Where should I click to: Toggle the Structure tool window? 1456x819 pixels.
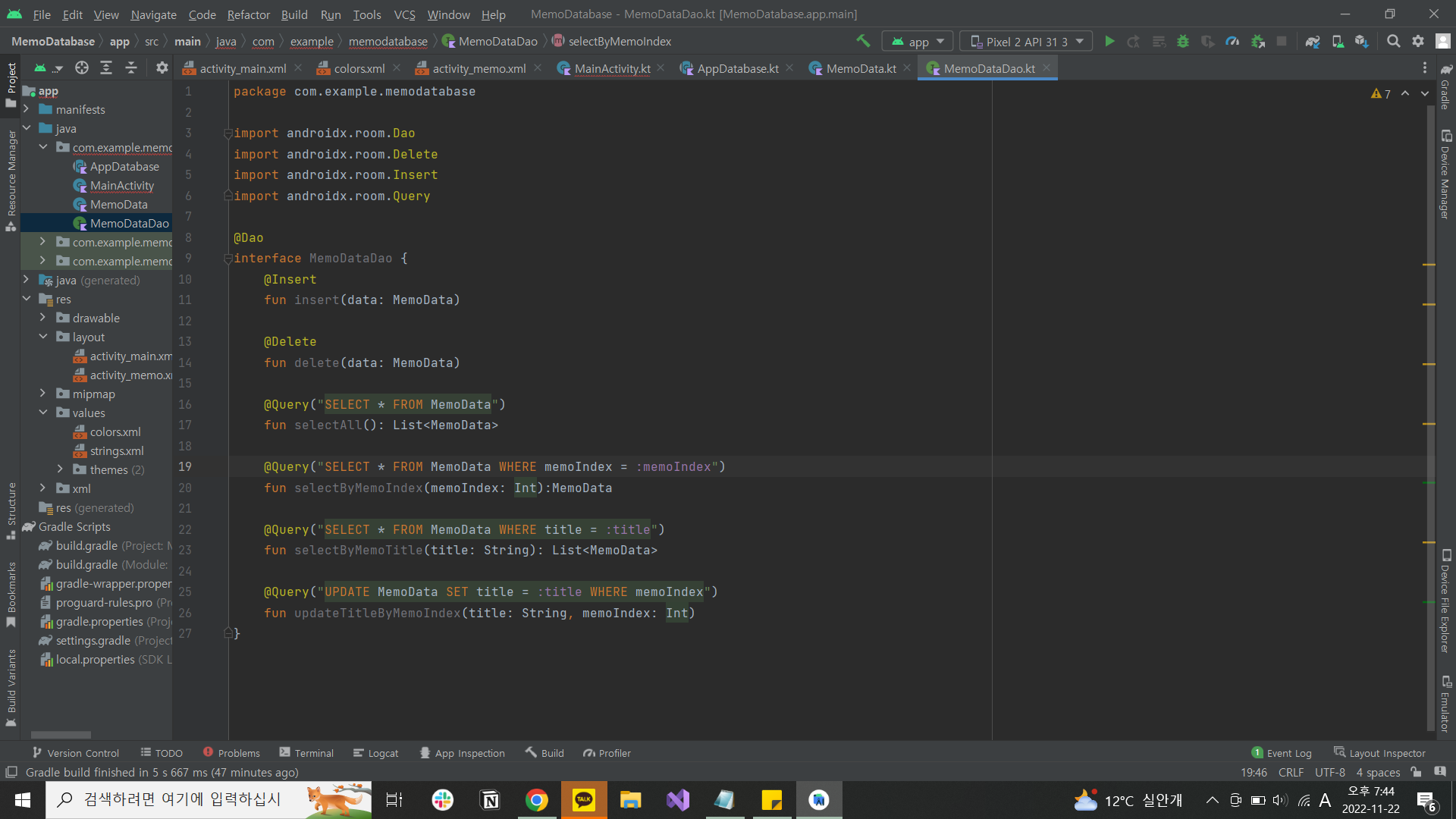coord(11,510)
